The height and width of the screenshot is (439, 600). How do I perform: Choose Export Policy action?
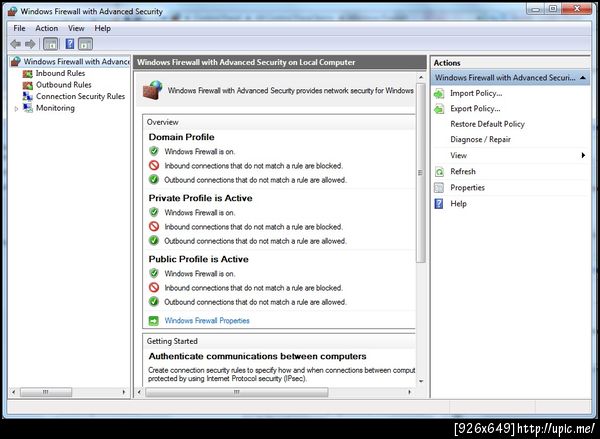(x=475, y=109)
